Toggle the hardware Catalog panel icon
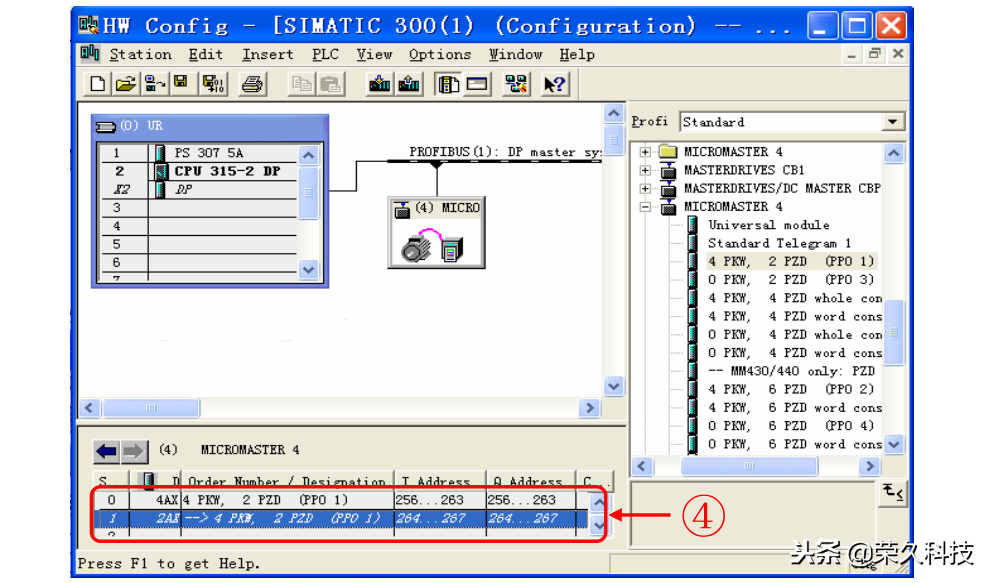 click(448, 85)
